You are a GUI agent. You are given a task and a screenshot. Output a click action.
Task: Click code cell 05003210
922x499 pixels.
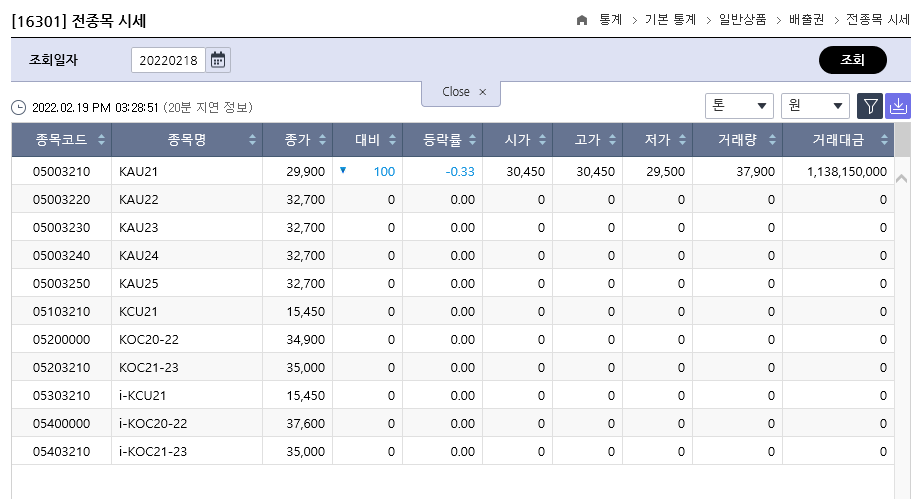coord(61,172)
